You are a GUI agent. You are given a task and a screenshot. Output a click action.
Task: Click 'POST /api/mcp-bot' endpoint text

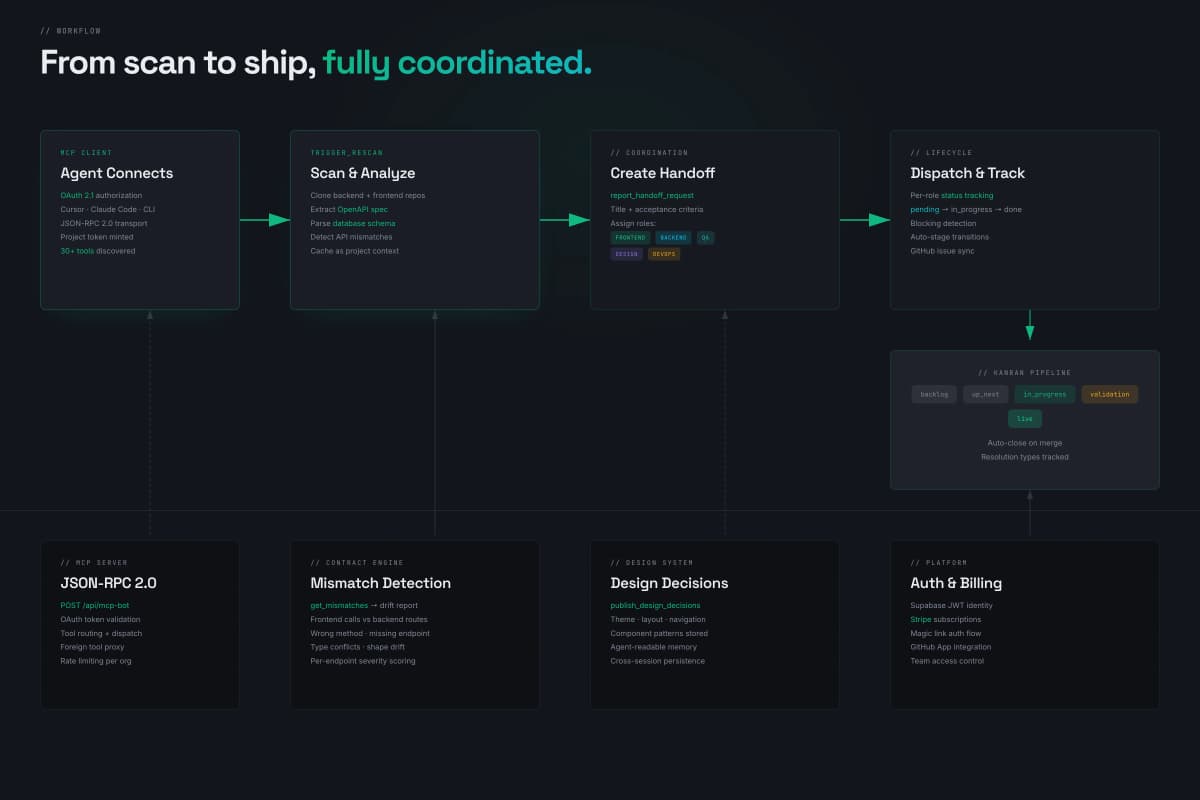94,605
